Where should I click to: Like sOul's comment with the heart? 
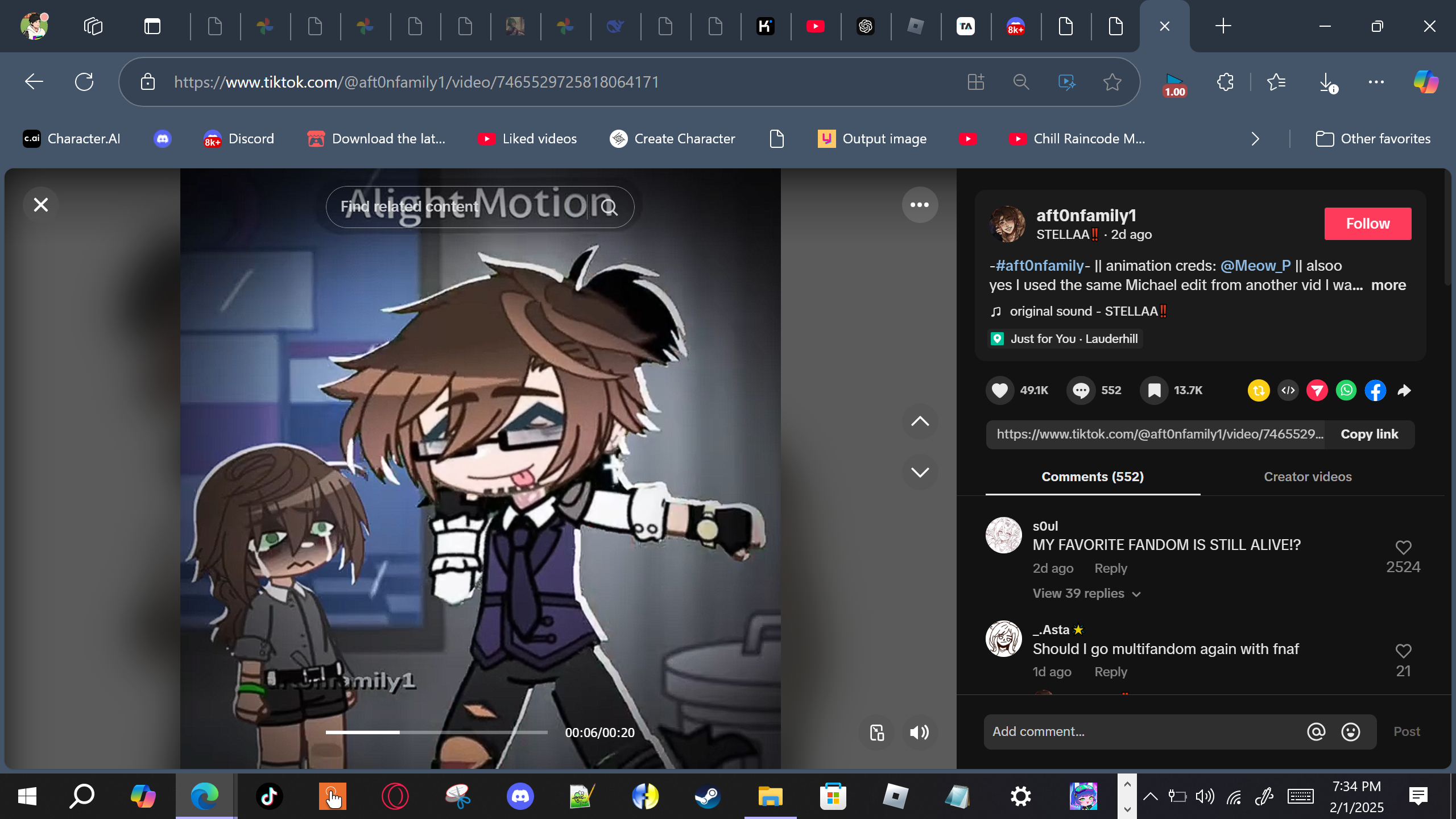(1403, 547)
